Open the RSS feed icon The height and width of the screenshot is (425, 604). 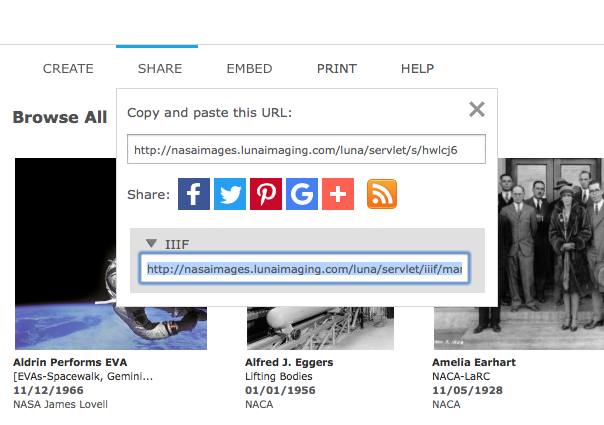point(382,194)
